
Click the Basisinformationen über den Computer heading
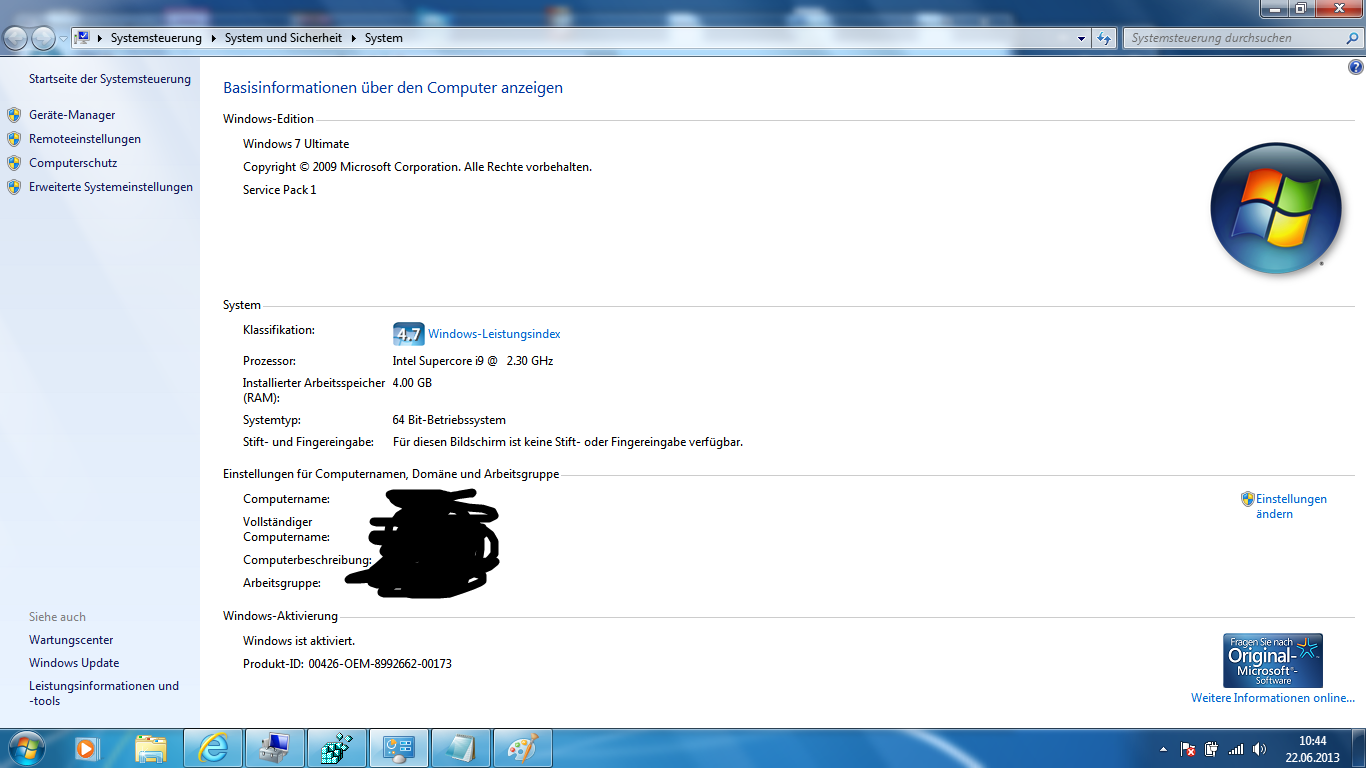pos(393,88)
